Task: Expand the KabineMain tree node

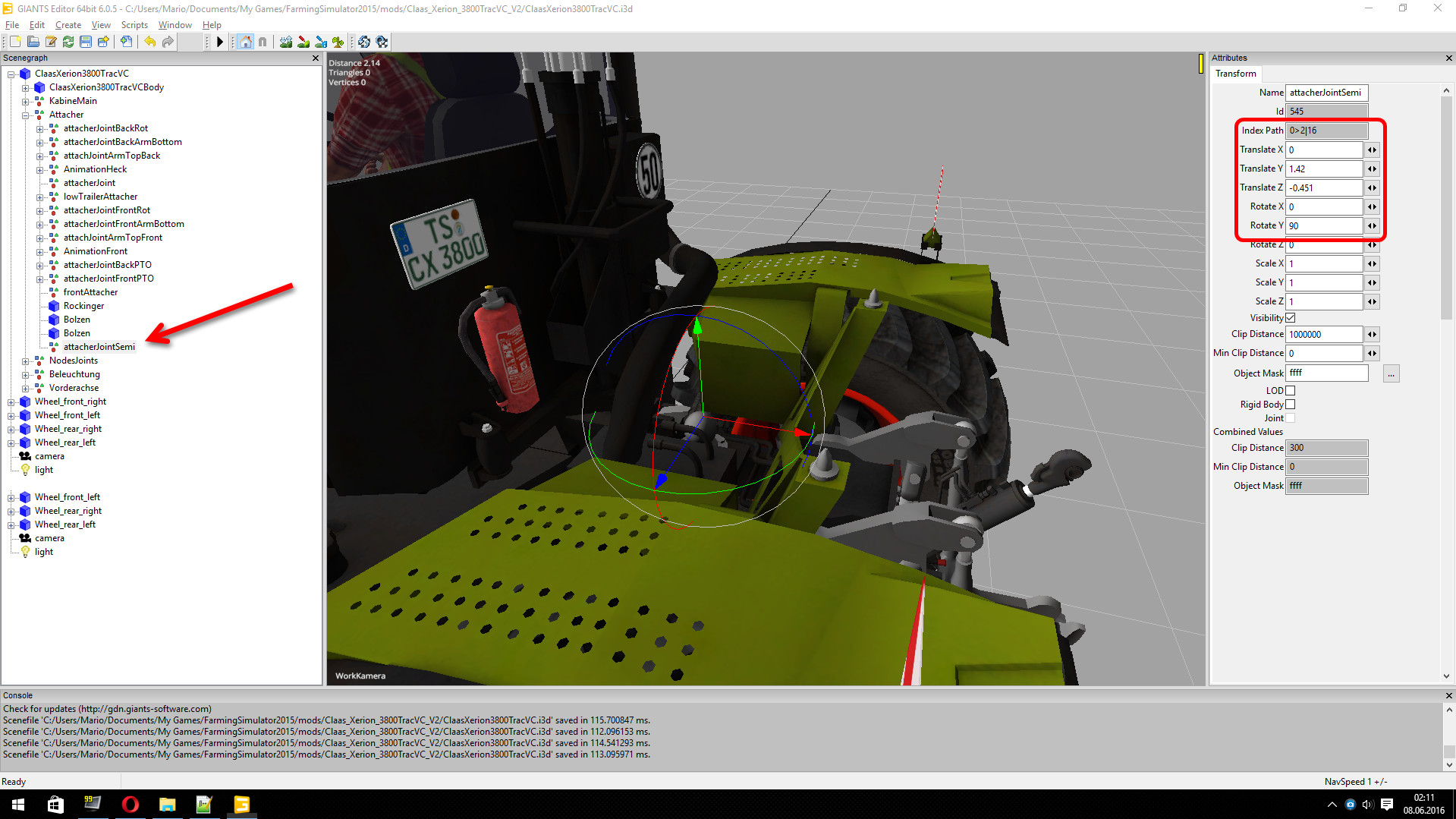Action: [25, 102]
